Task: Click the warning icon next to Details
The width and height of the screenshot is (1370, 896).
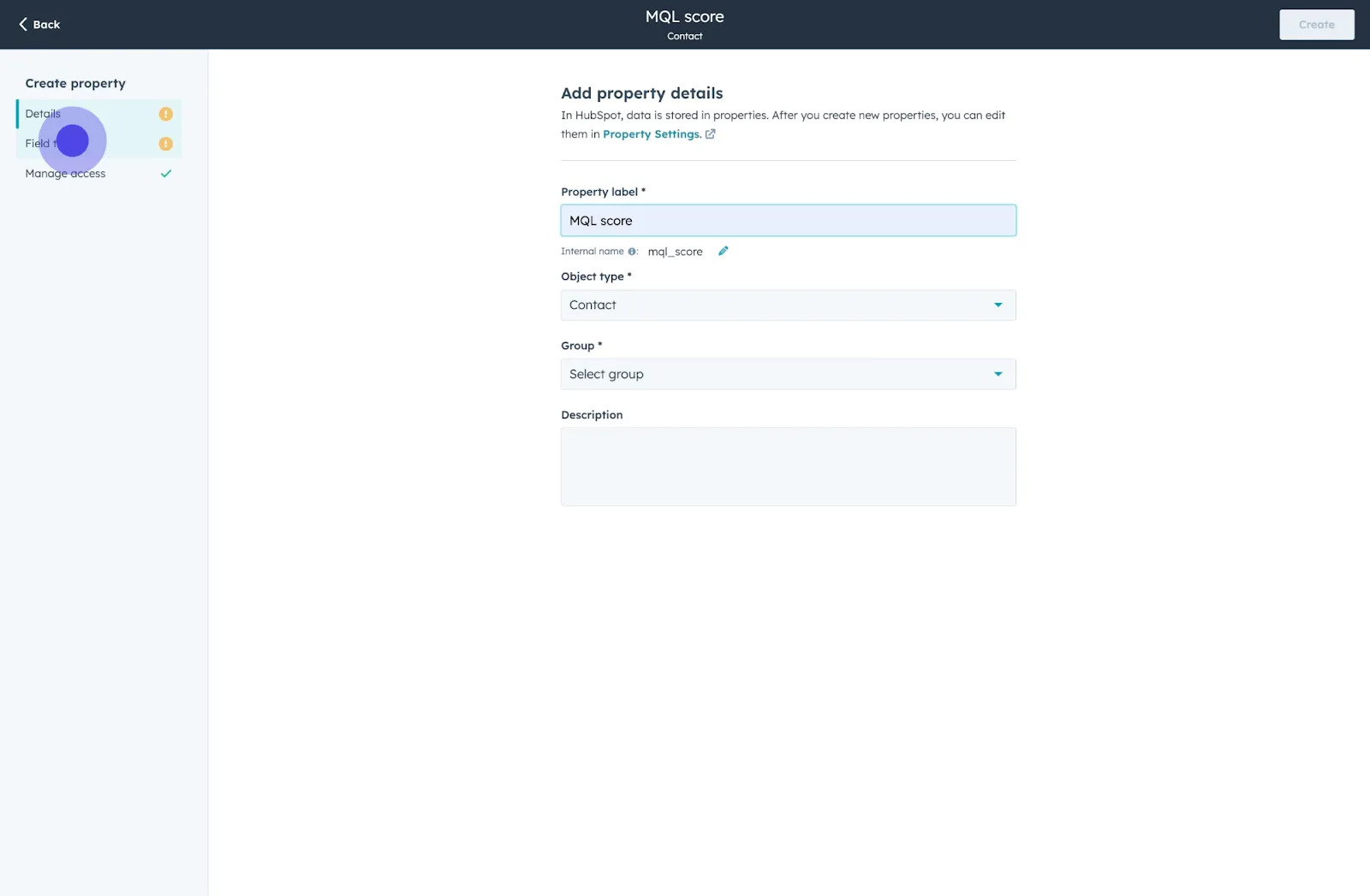Action: coord(166,114)
